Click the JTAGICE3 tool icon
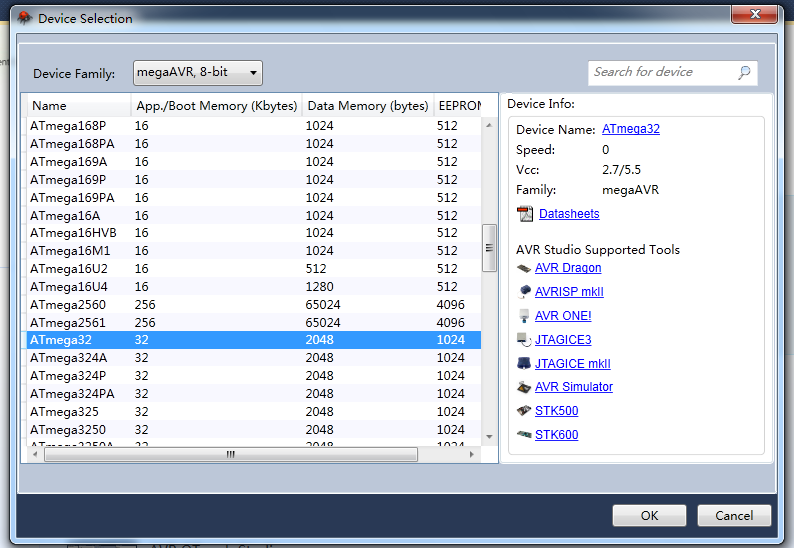 click(524, 340)
